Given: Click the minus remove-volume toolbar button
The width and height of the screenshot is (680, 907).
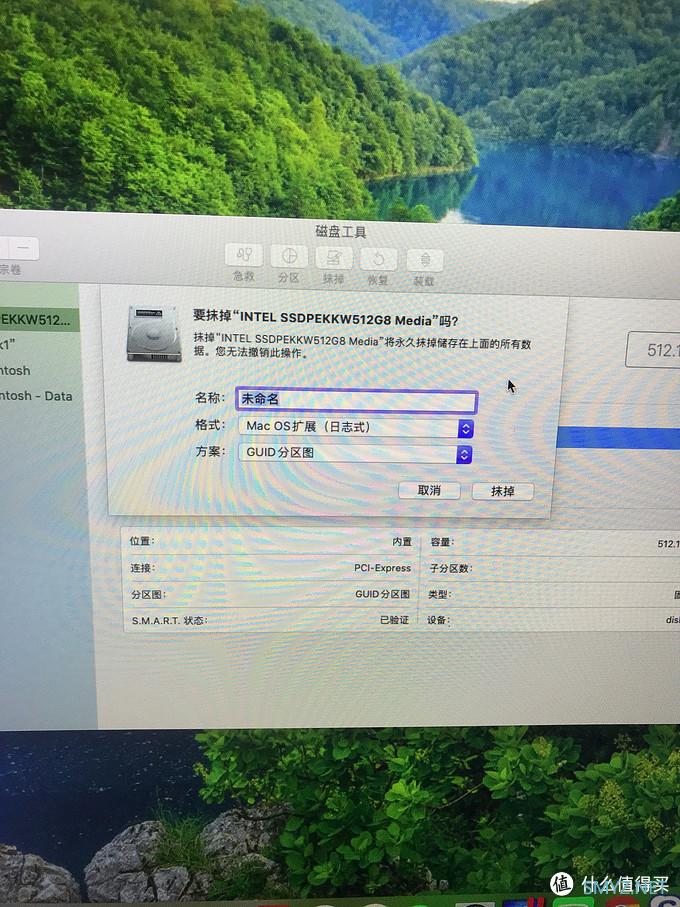Looking at the screenshot, I should 23,248.
